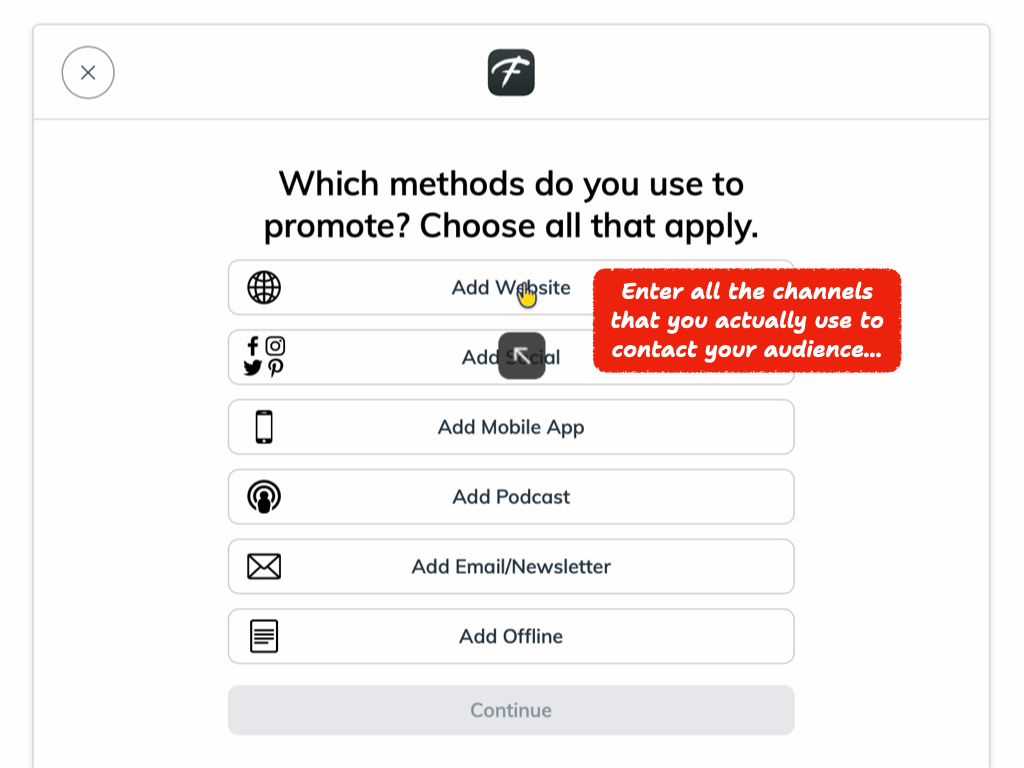The height and width of the screenshot is (768, 1024).
Task: Choose Add Podcast as a channel
Action: [x=511, y=496]
